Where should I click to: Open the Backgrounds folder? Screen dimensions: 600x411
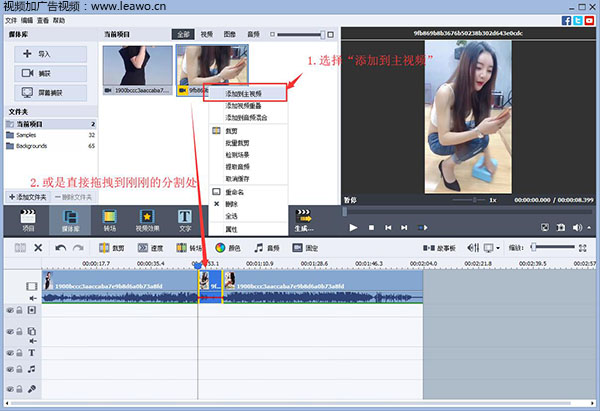51,146
